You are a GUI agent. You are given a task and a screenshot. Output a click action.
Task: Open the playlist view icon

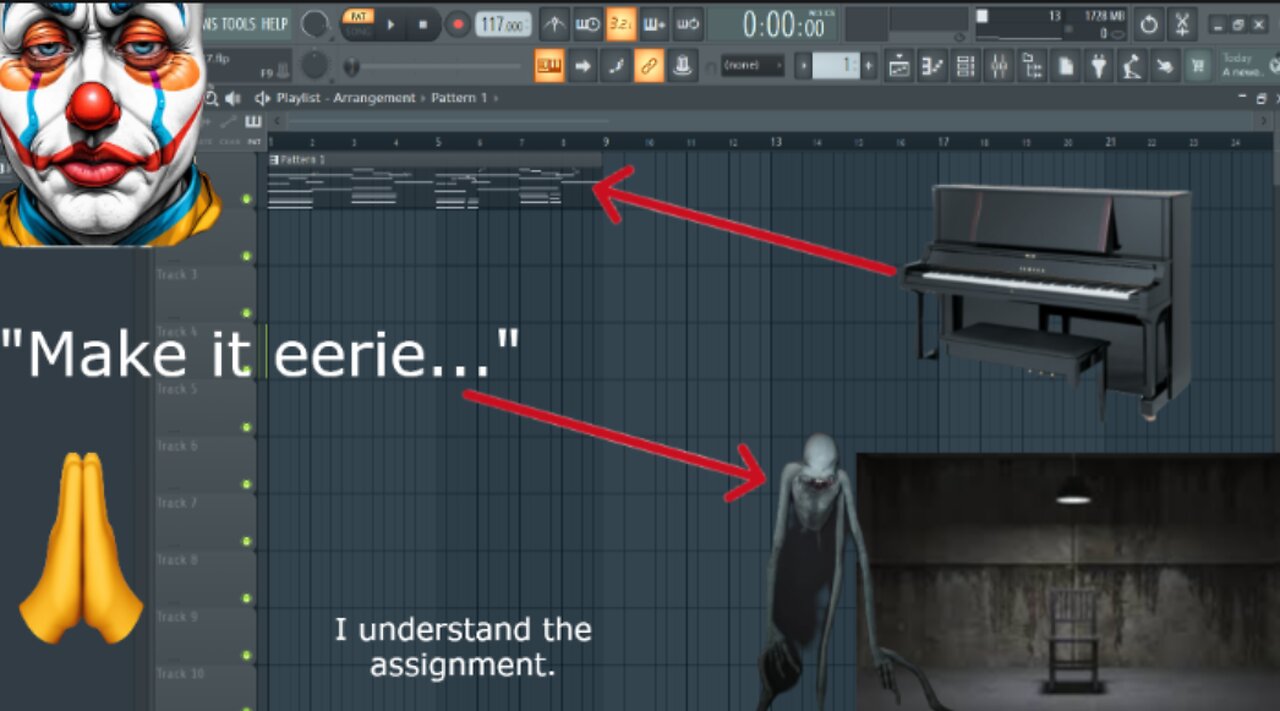(x=899, y=66)
